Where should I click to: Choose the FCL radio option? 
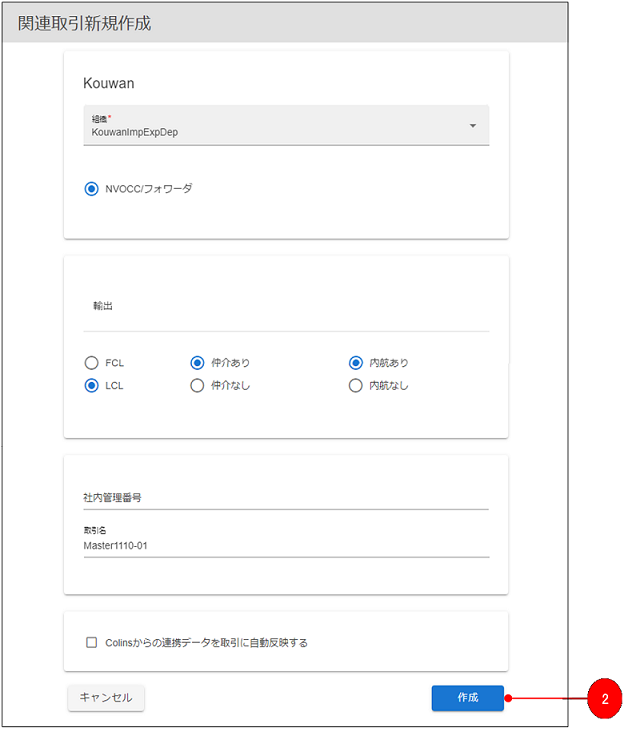pos(92,363)
